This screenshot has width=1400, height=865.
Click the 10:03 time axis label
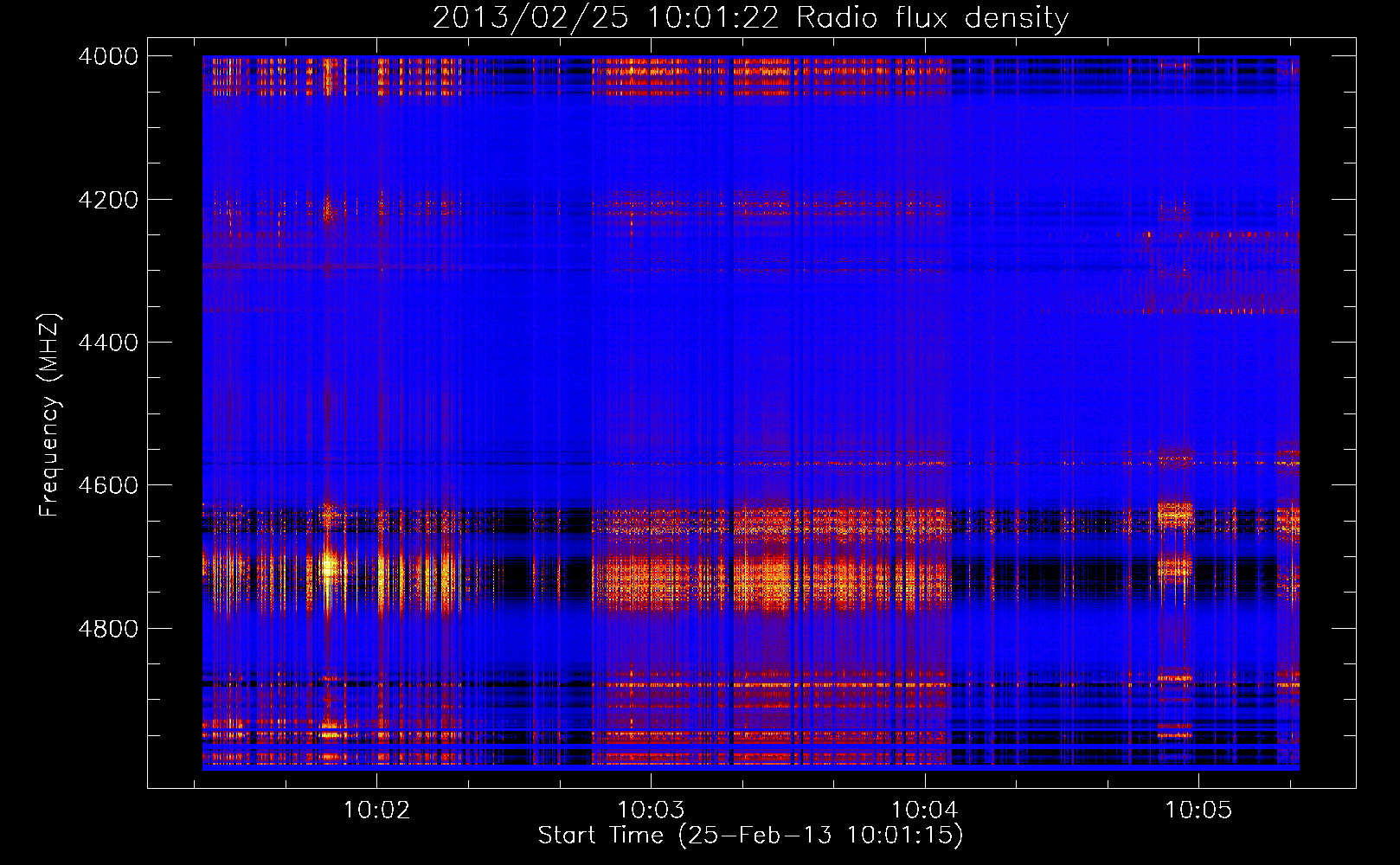(x=651, y=810)
